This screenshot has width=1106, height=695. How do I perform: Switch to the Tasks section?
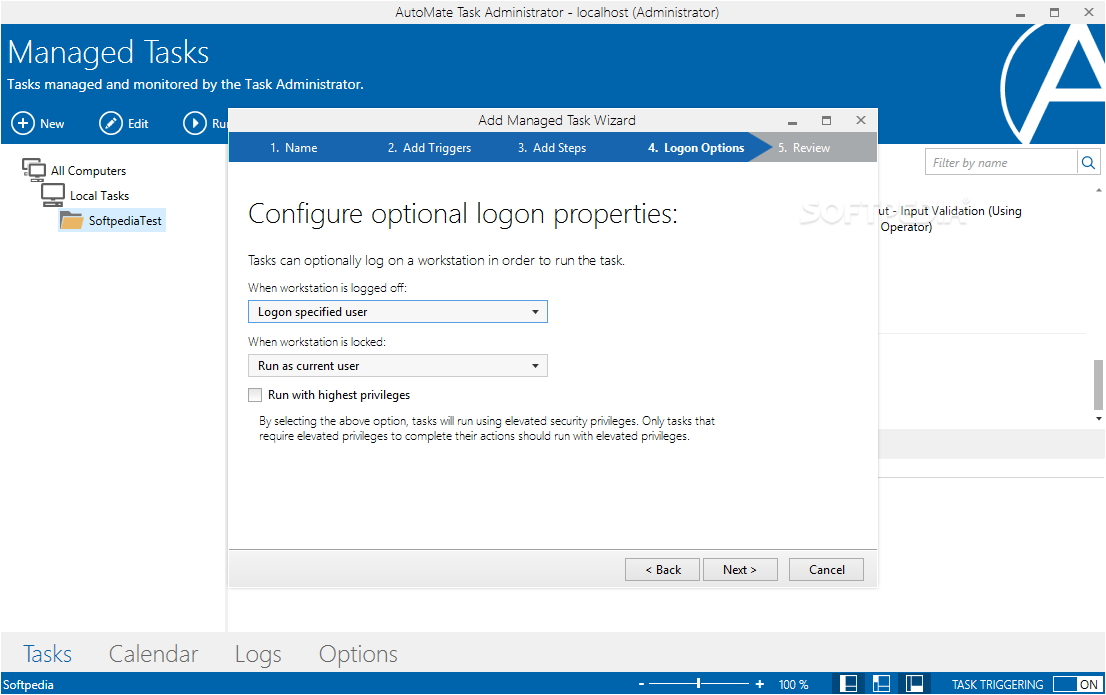click(x=47, y=654)
